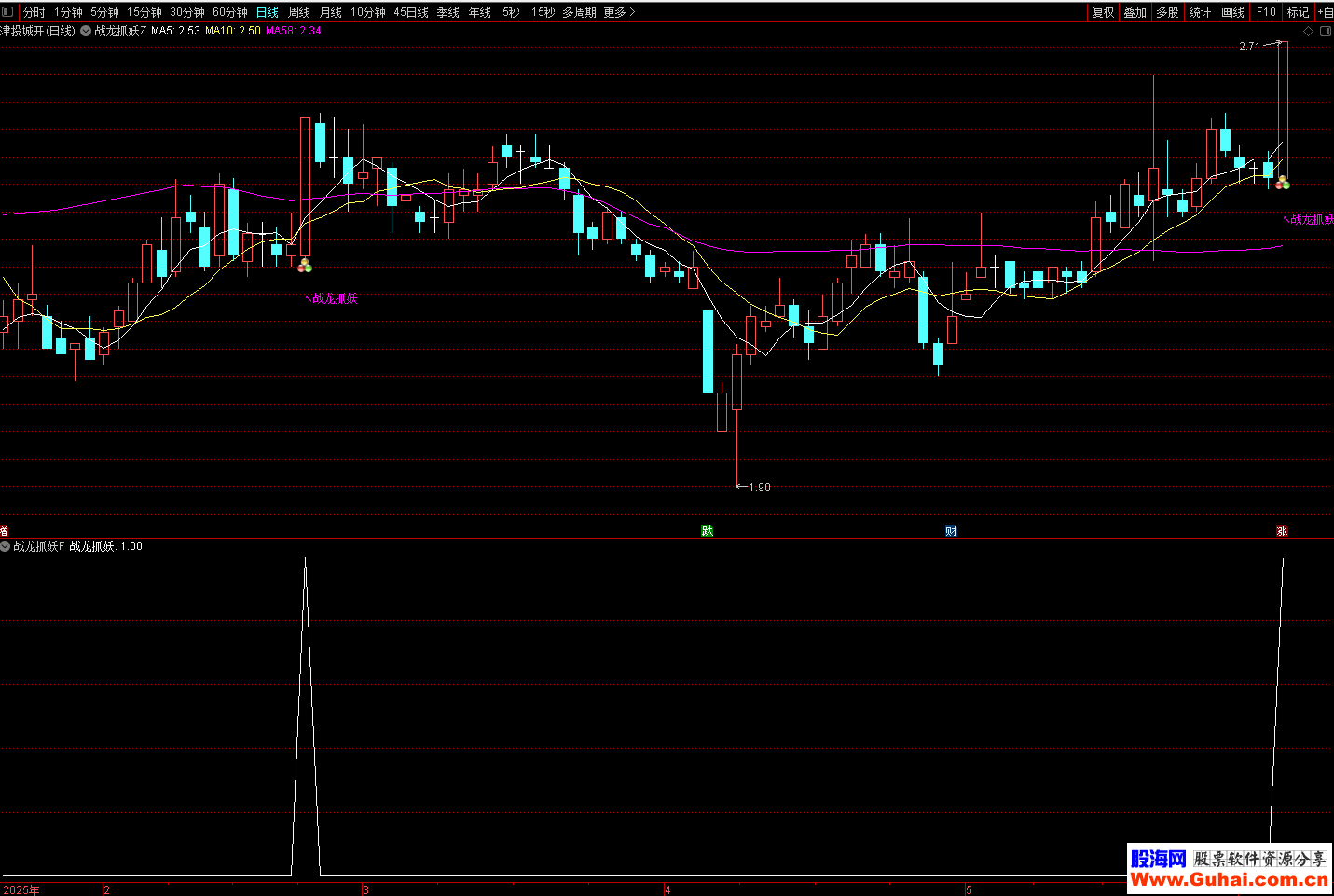
Task: Toggle the left sidebar panel icon
Action: [x=8, y=12]
